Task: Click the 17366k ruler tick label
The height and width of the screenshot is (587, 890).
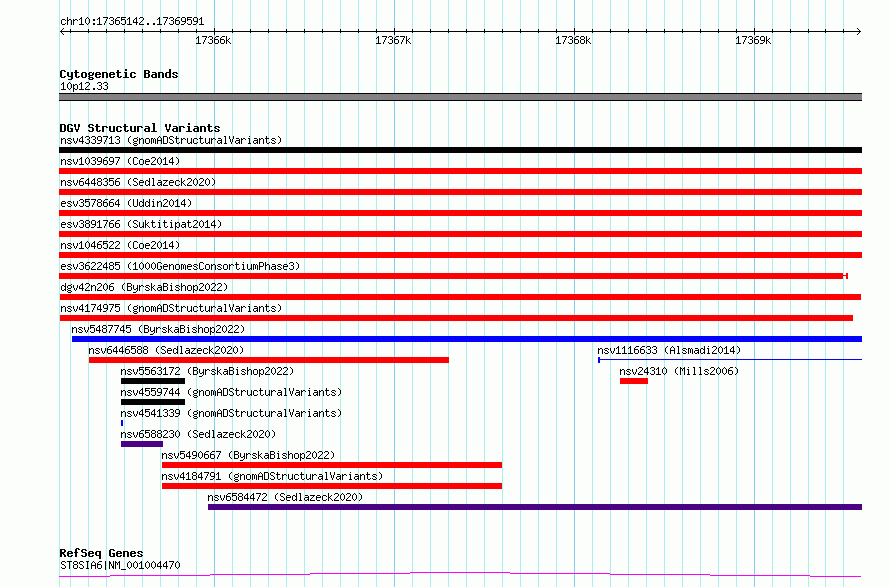Action: (213, 41)
